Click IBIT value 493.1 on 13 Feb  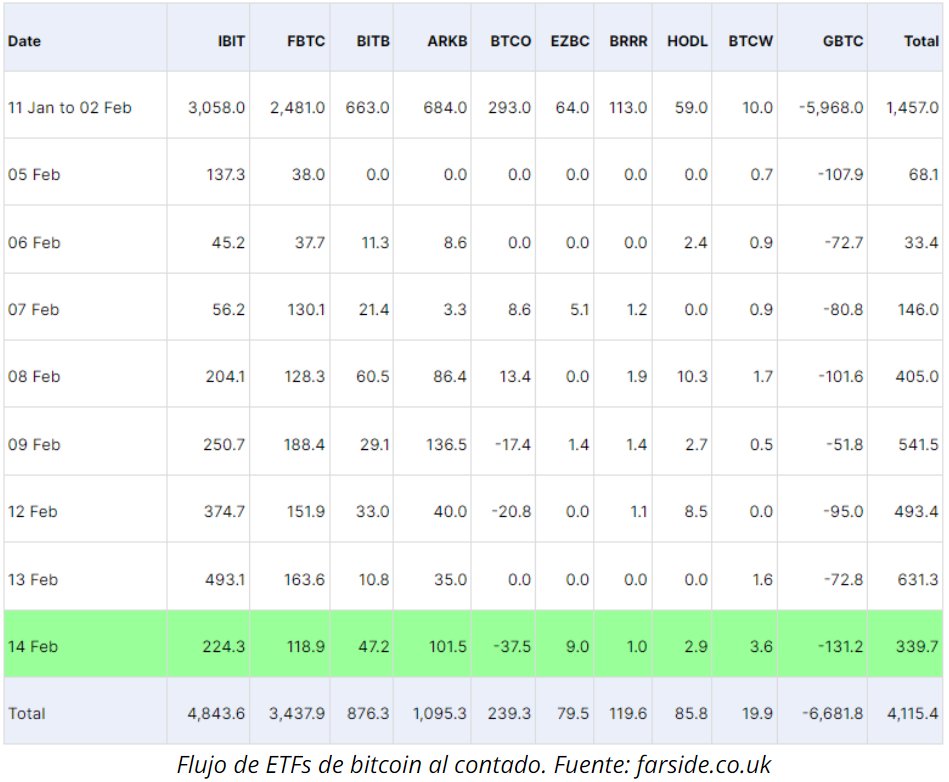[225, 580]
